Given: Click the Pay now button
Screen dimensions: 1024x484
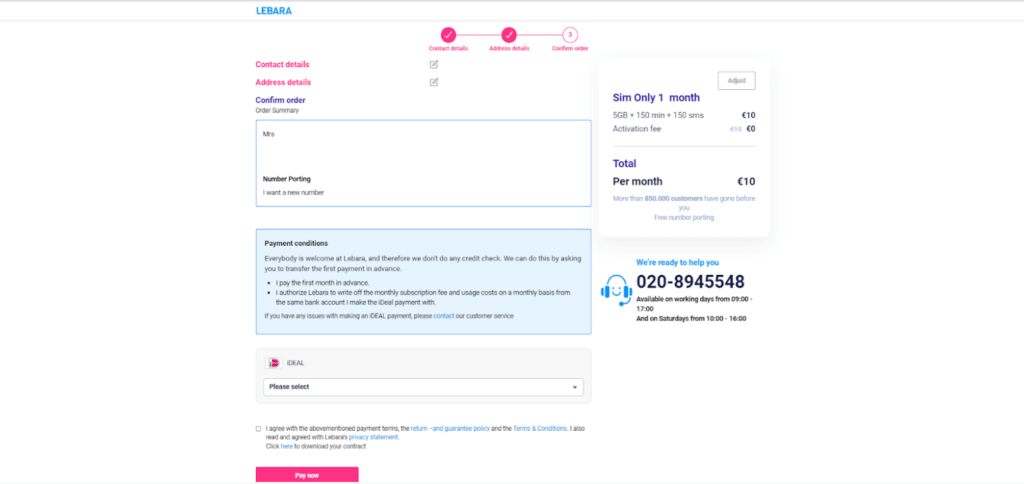Looking at the screenshot, I should point(307,475).
